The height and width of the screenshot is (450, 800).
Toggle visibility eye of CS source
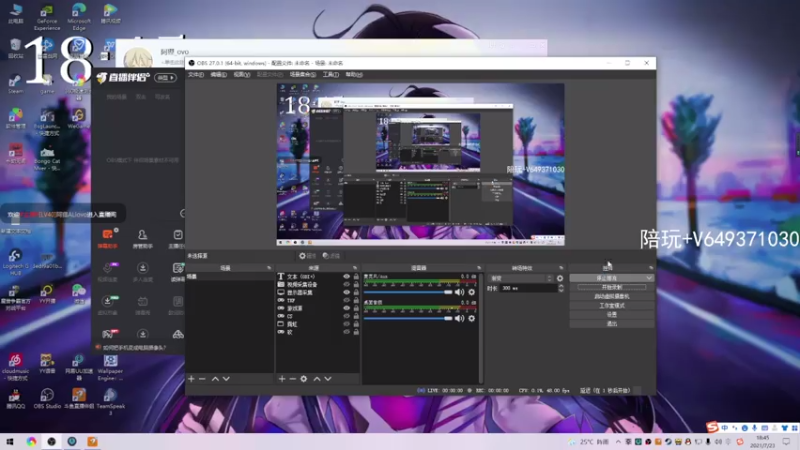[x=346, y=316]
